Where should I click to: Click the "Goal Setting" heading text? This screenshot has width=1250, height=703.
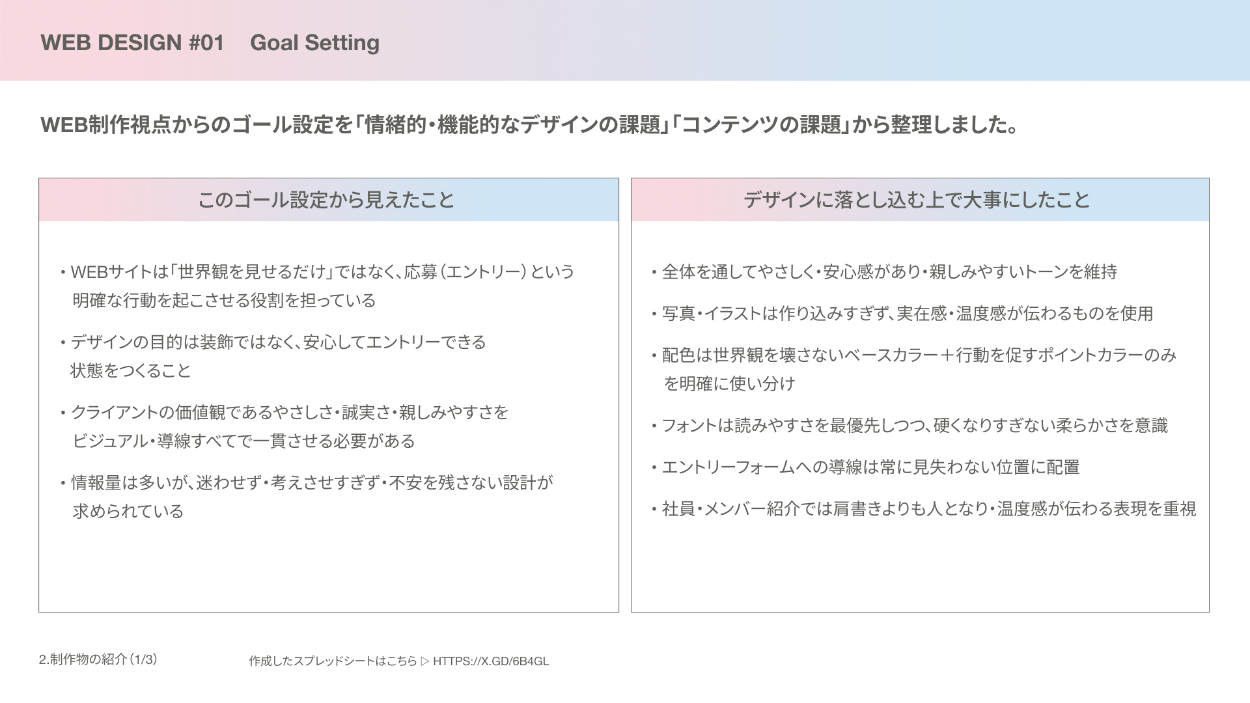[x=314, y=43]
